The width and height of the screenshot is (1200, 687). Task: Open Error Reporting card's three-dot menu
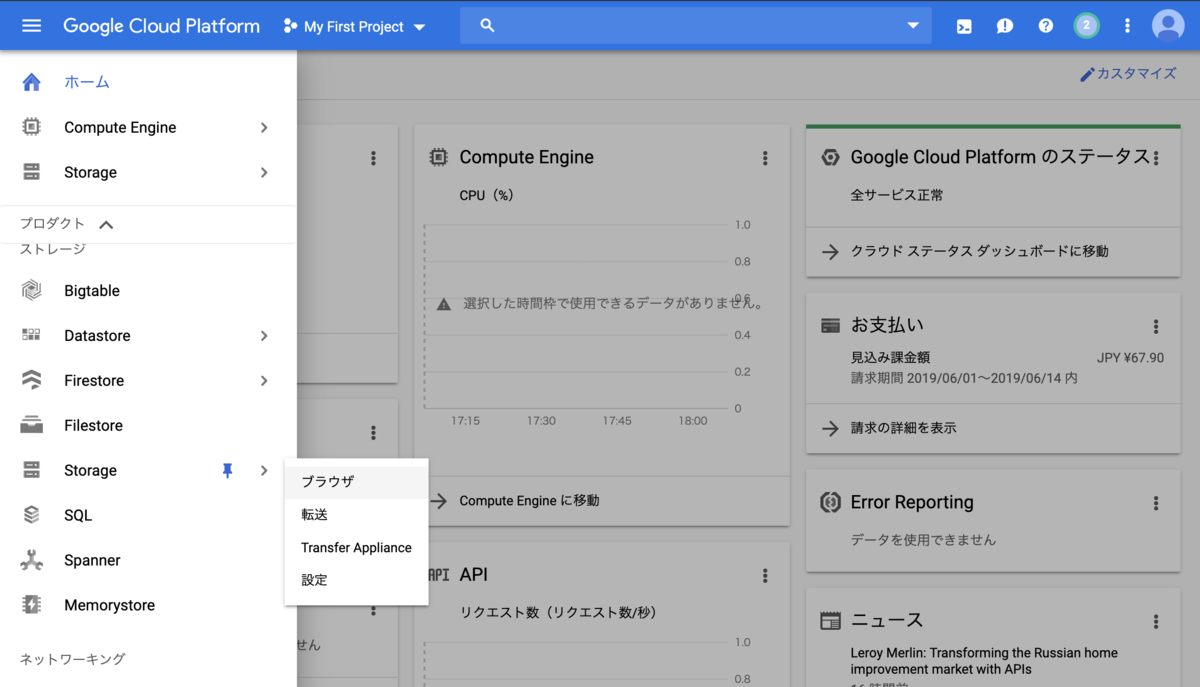point(1156,503)
